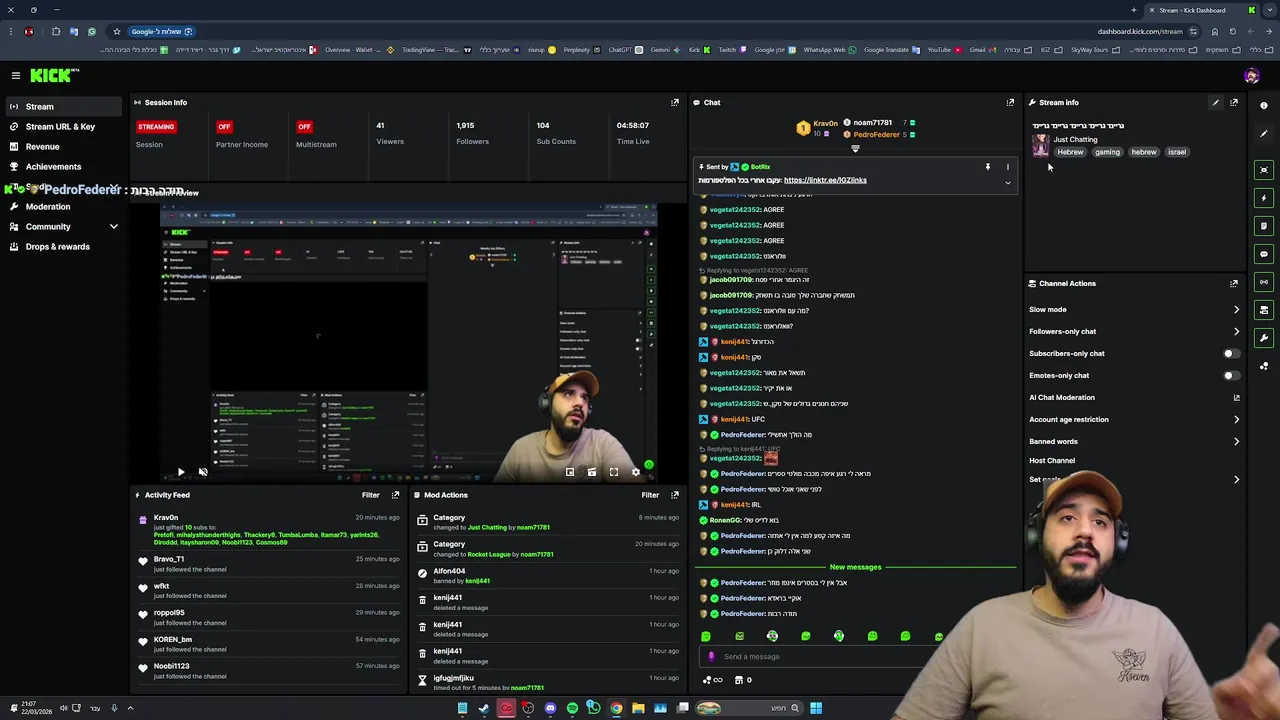Edit stream info with the pencil icon
This screenshot has height=720, width=1280.
pos(1216,102)
